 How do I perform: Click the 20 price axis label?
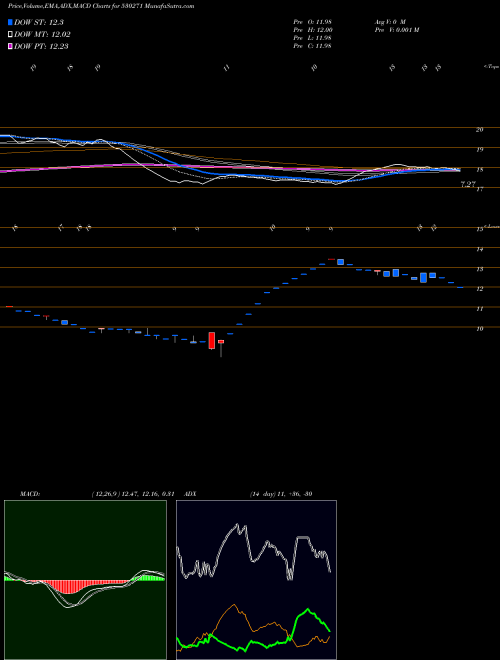(x=479, y=130)
